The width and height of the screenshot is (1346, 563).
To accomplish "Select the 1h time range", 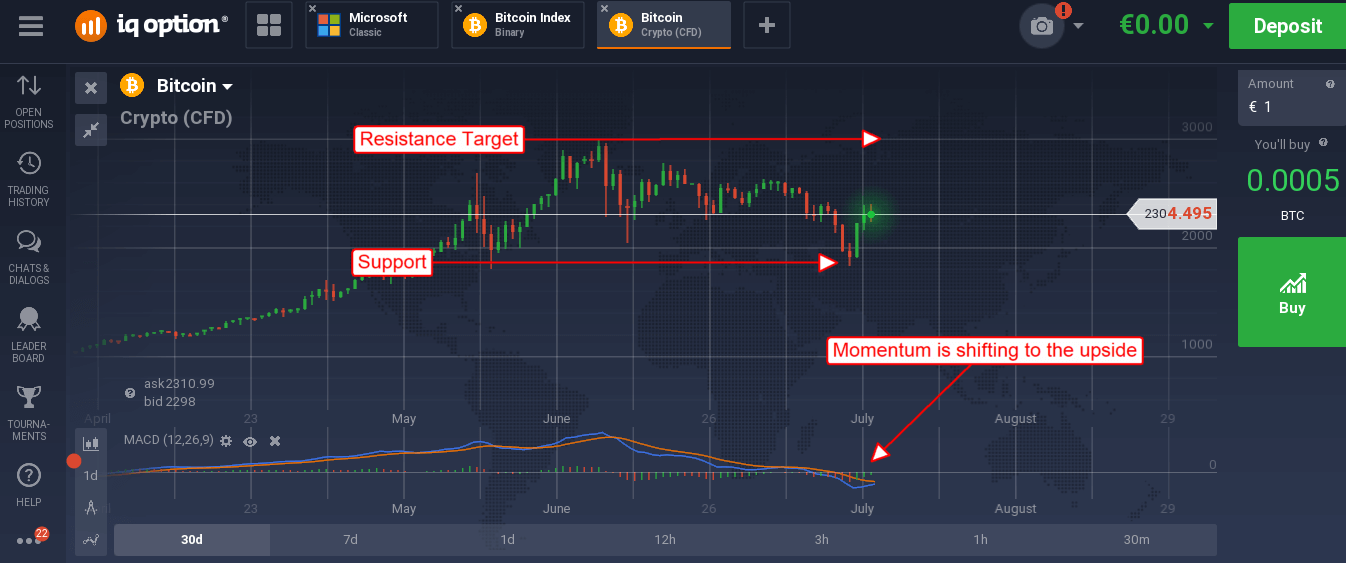I will (x=980, y=540).
